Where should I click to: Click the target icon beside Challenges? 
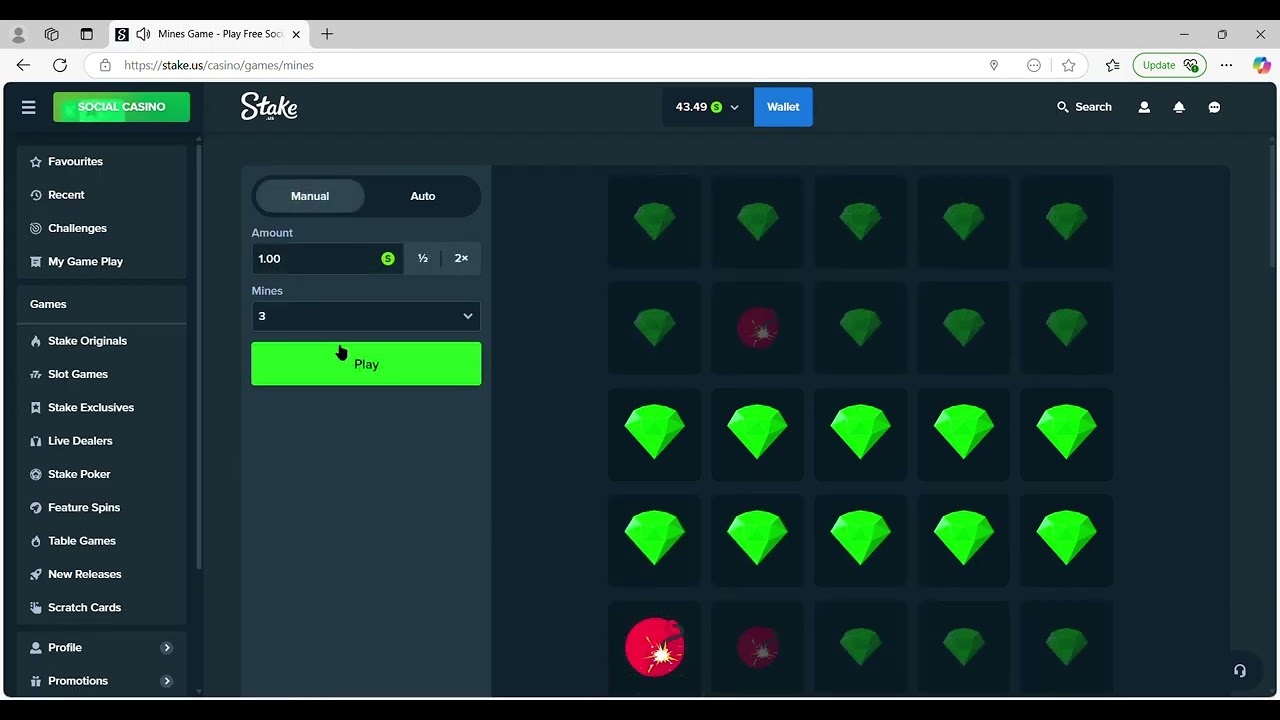(36, 228)
